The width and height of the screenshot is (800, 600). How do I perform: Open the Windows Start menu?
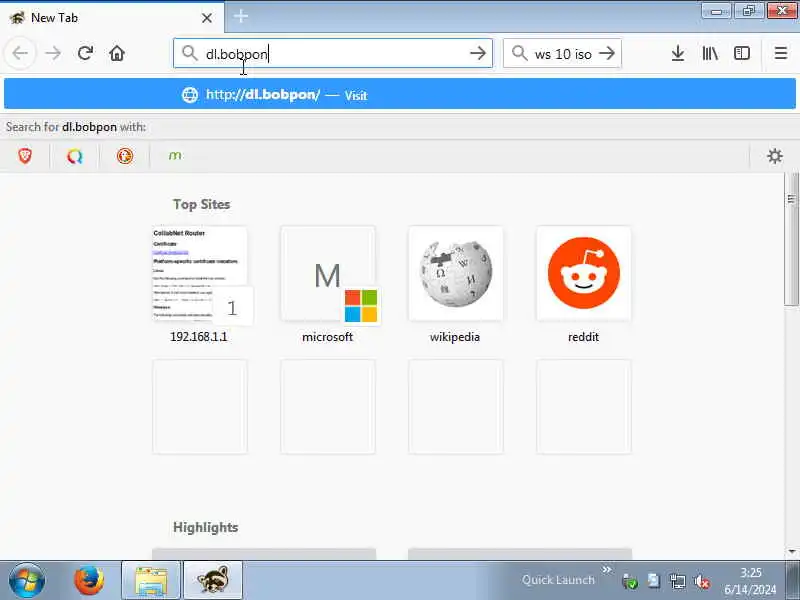27,580
